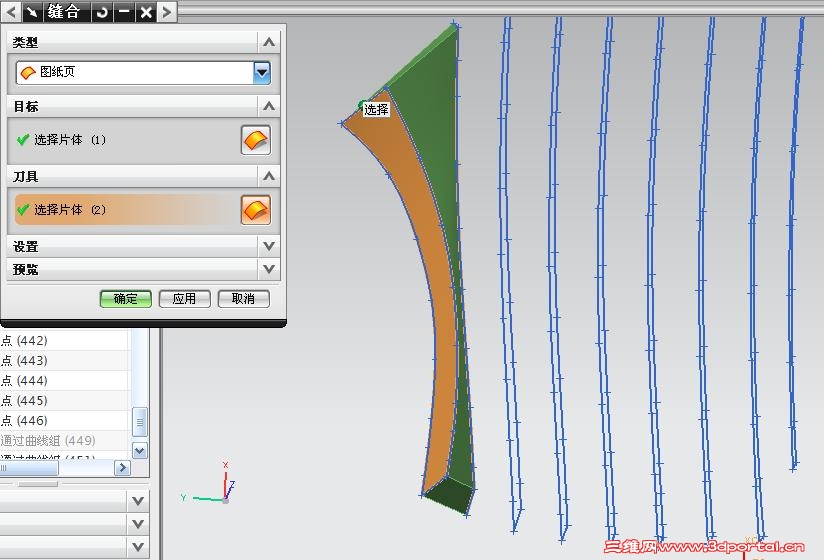Select 点 (446) in the navigator
Image resolution: width=824 pixels, height=560 pixels.
(63, 420)
